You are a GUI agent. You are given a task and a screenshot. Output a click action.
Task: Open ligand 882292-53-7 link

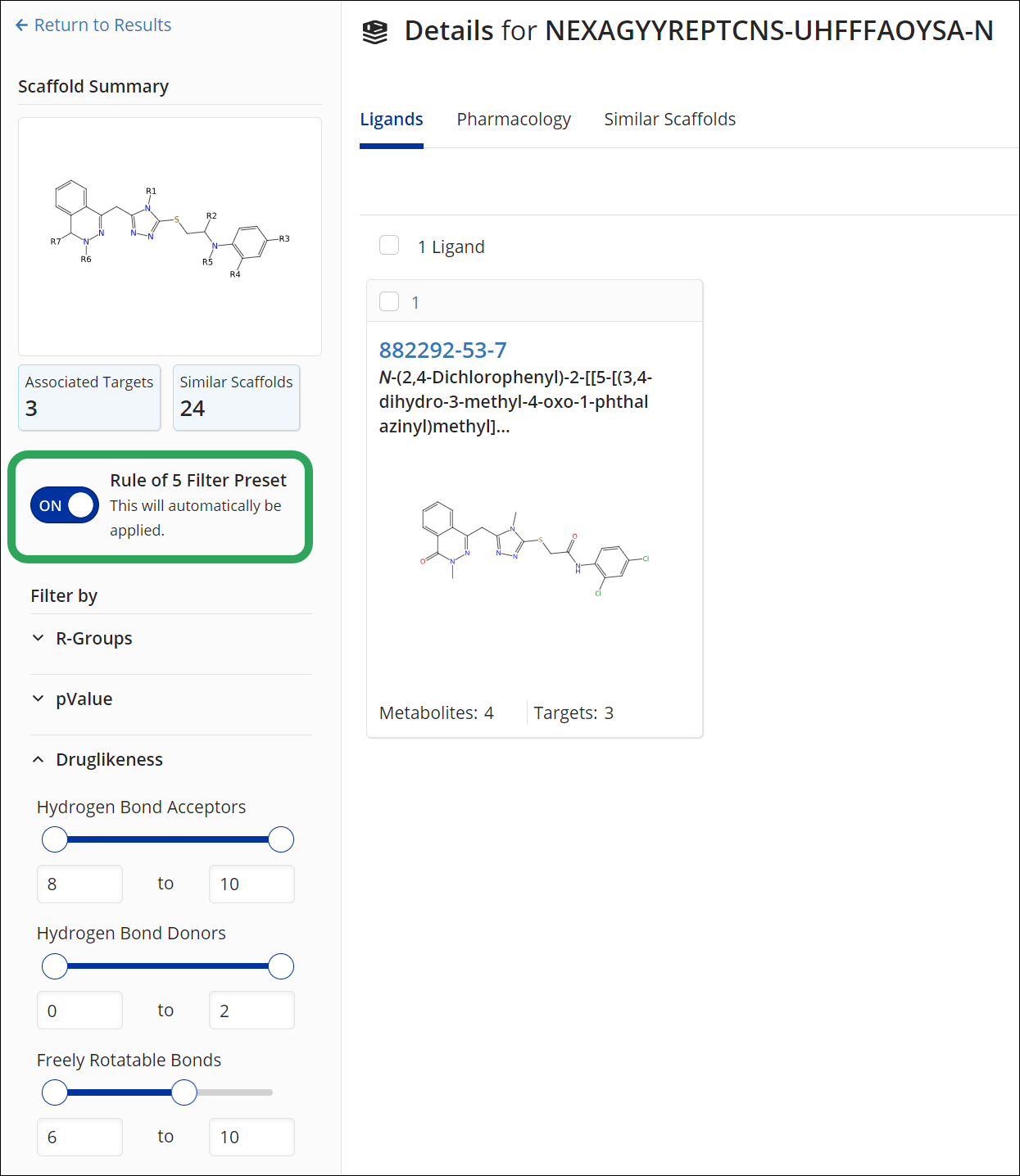[x=442, y=351]
